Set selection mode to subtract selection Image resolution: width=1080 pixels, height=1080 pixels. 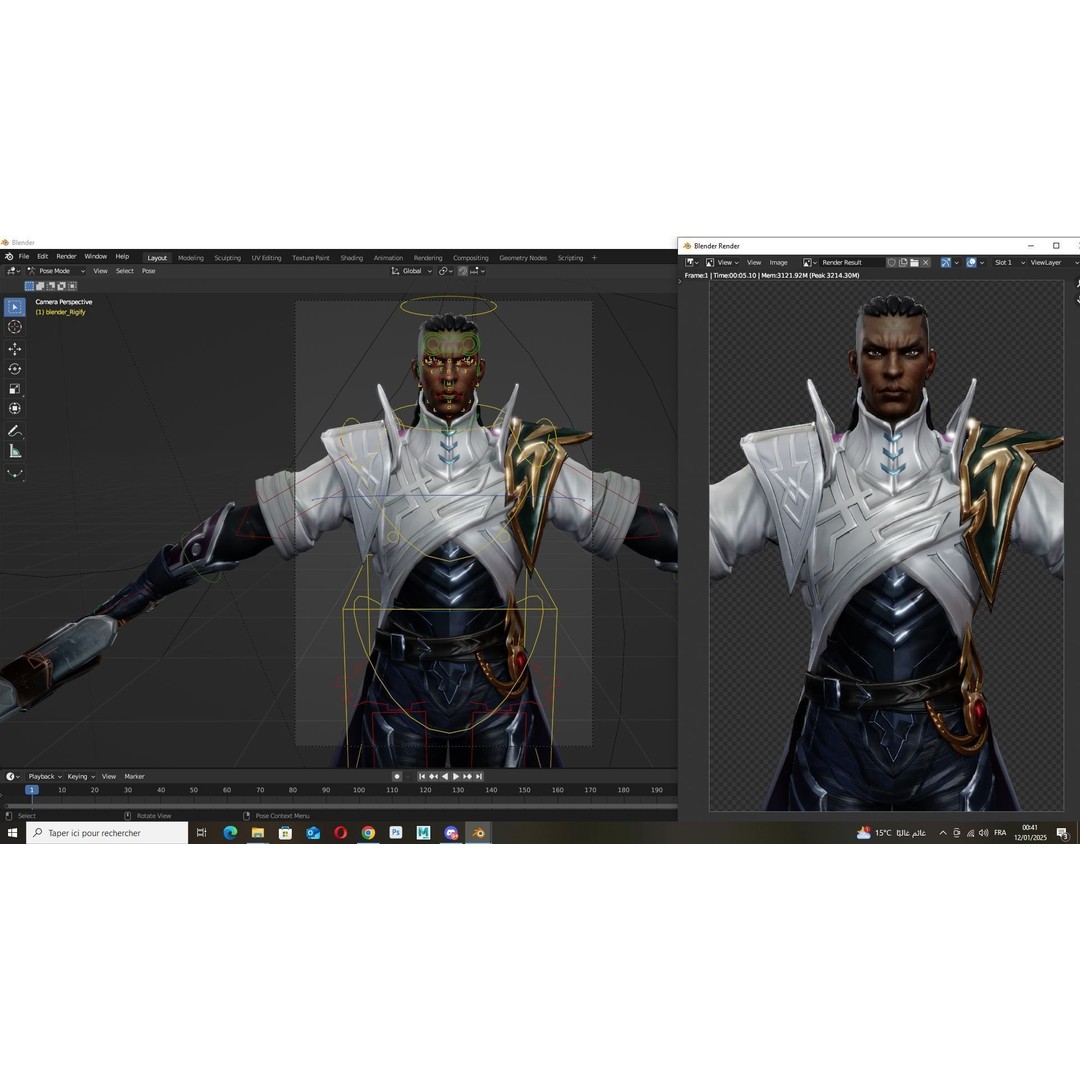tap(51, 286)
